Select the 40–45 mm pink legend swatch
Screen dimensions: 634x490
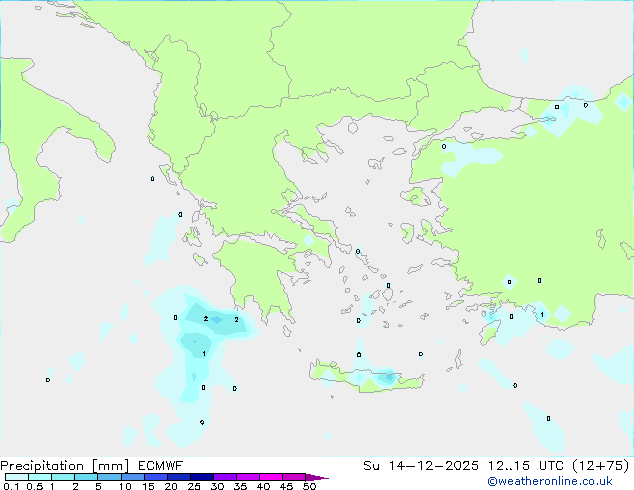click(x=271, y=477)
